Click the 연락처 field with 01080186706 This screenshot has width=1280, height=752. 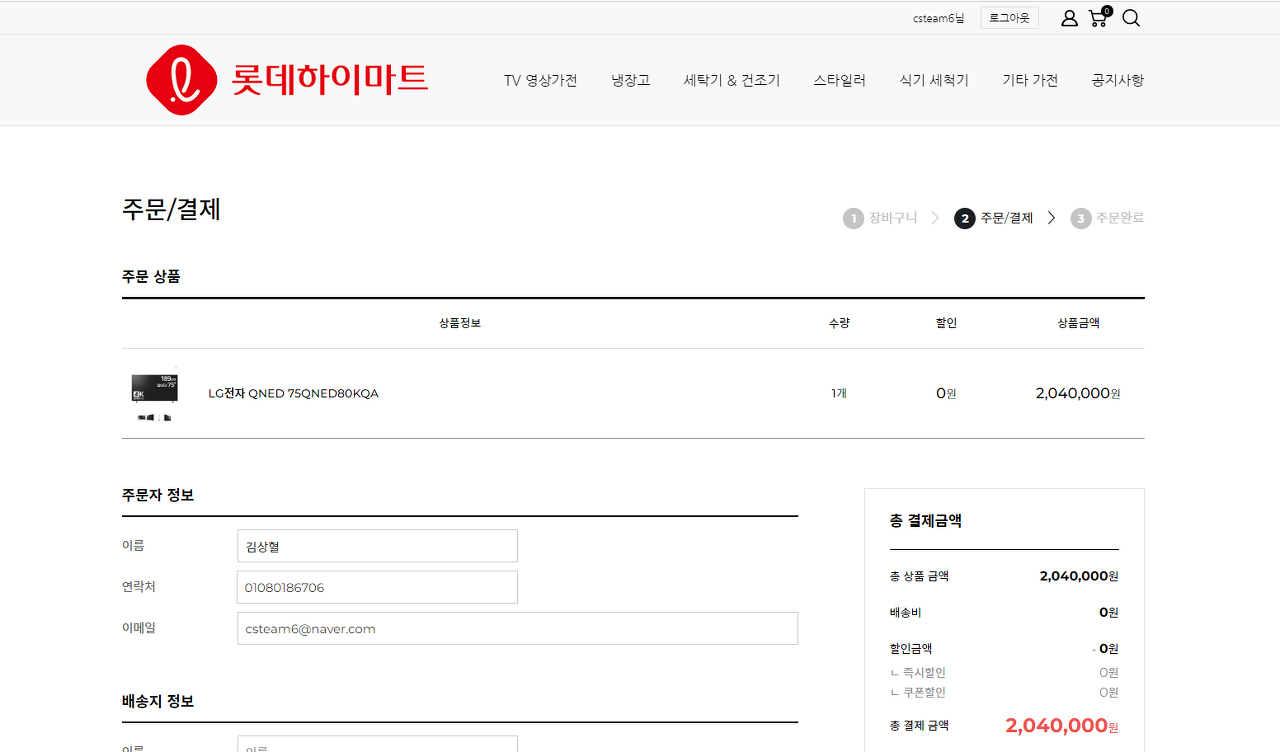click(x=377, y=587)
